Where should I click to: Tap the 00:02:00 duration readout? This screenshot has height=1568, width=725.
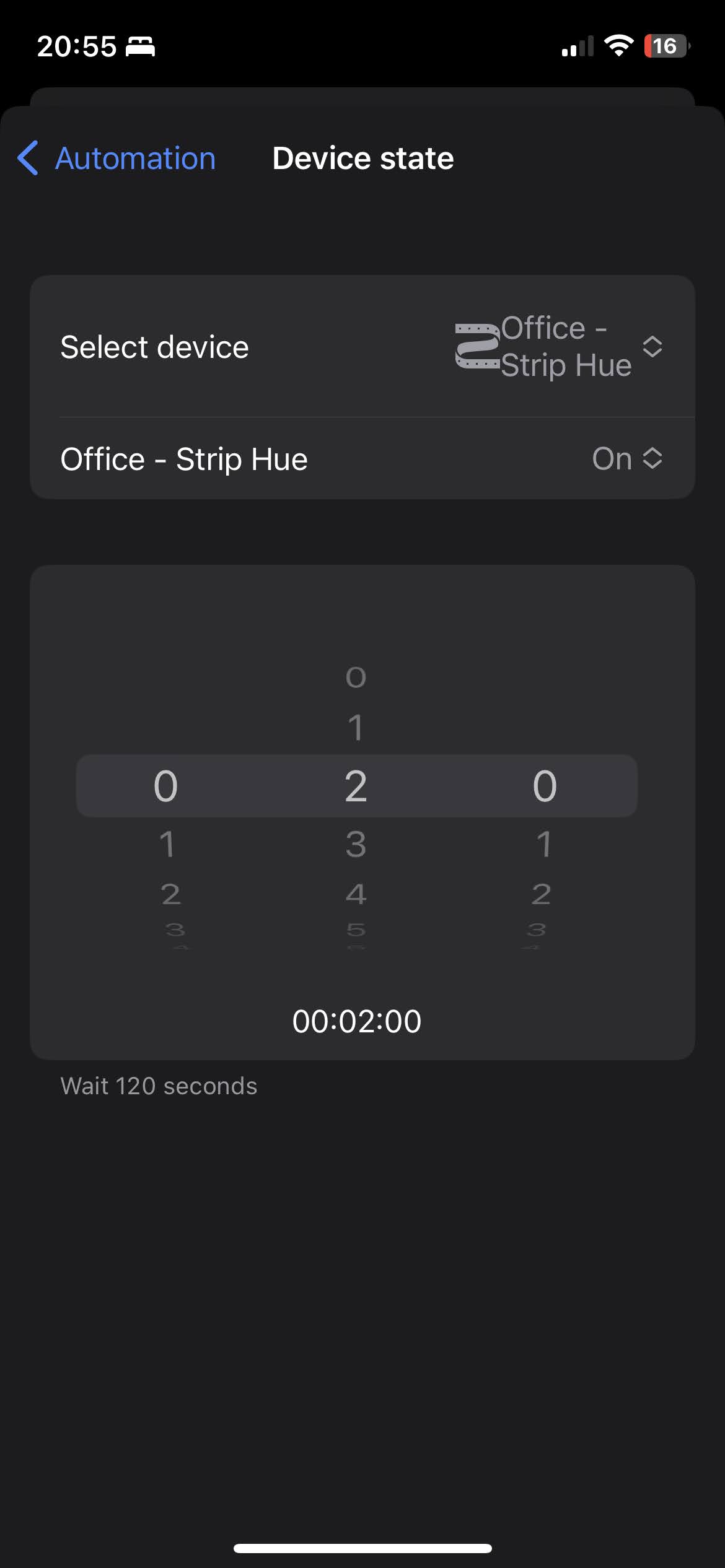click(357, 1021)
